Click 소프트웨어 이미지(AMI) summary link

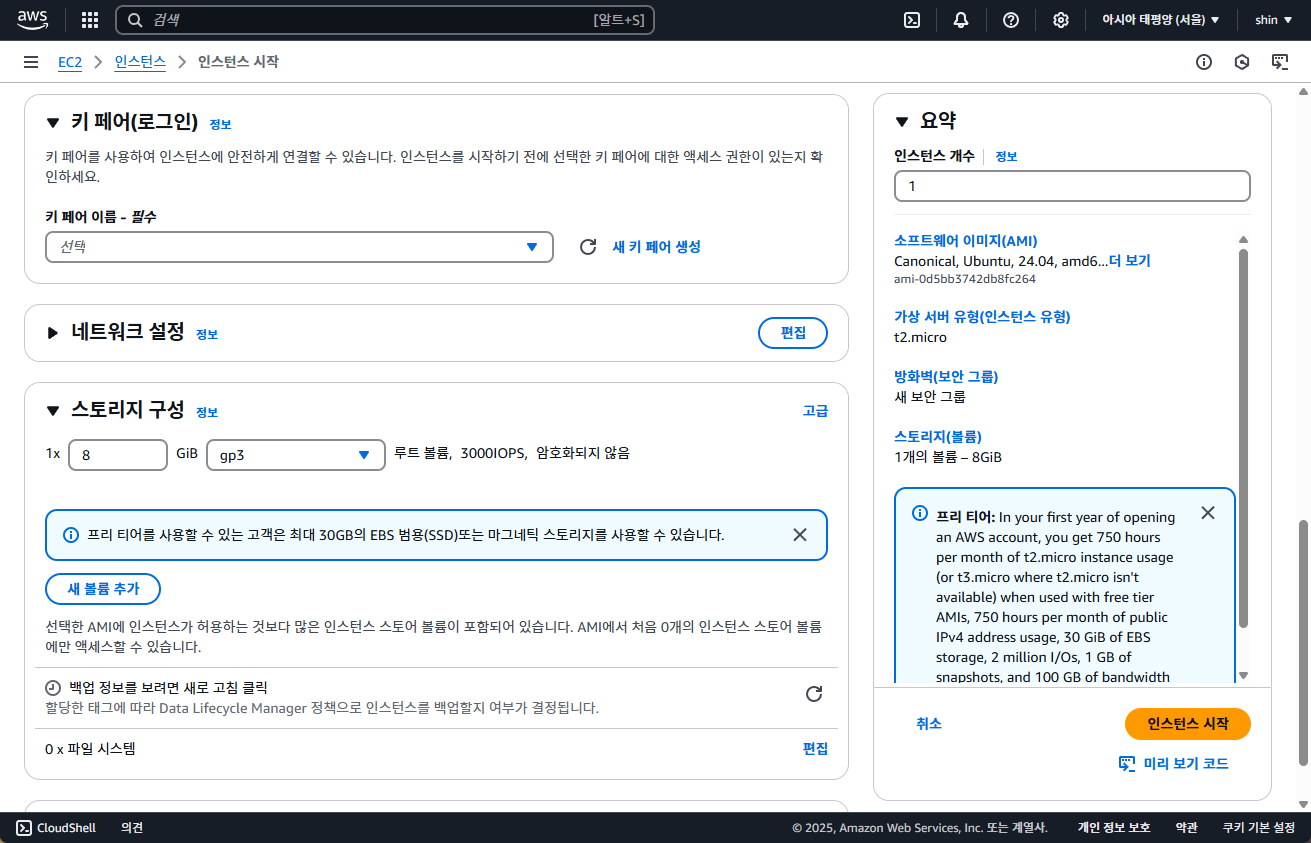point(966,241)
